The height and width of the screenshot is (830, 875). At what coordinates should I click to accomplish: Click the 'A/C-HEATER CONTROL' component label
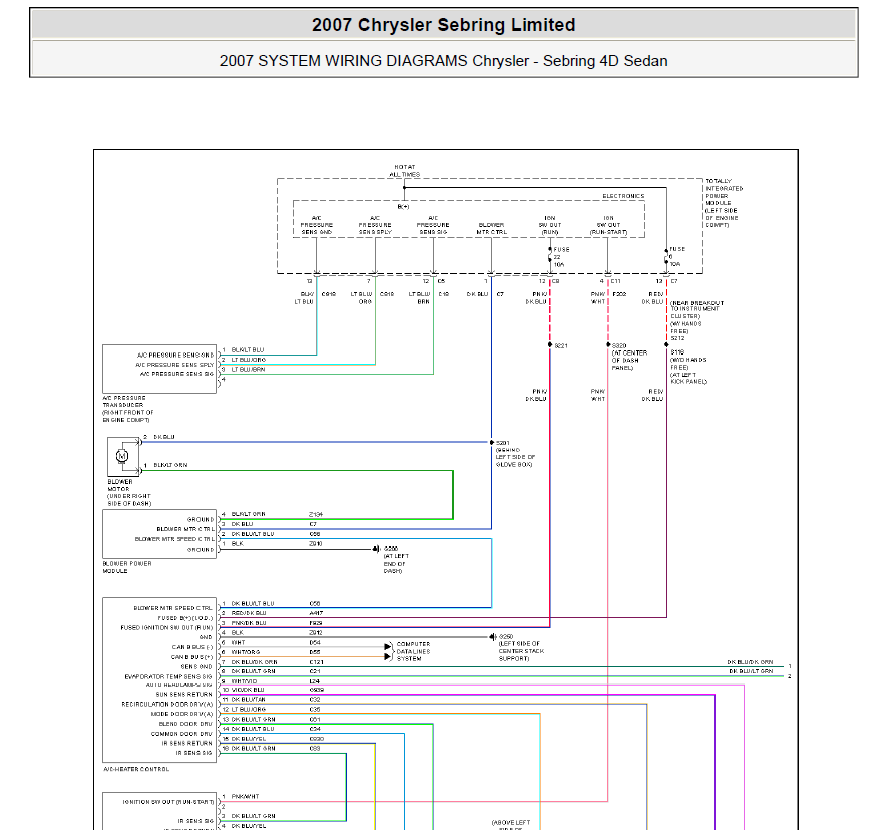[136, 769]
